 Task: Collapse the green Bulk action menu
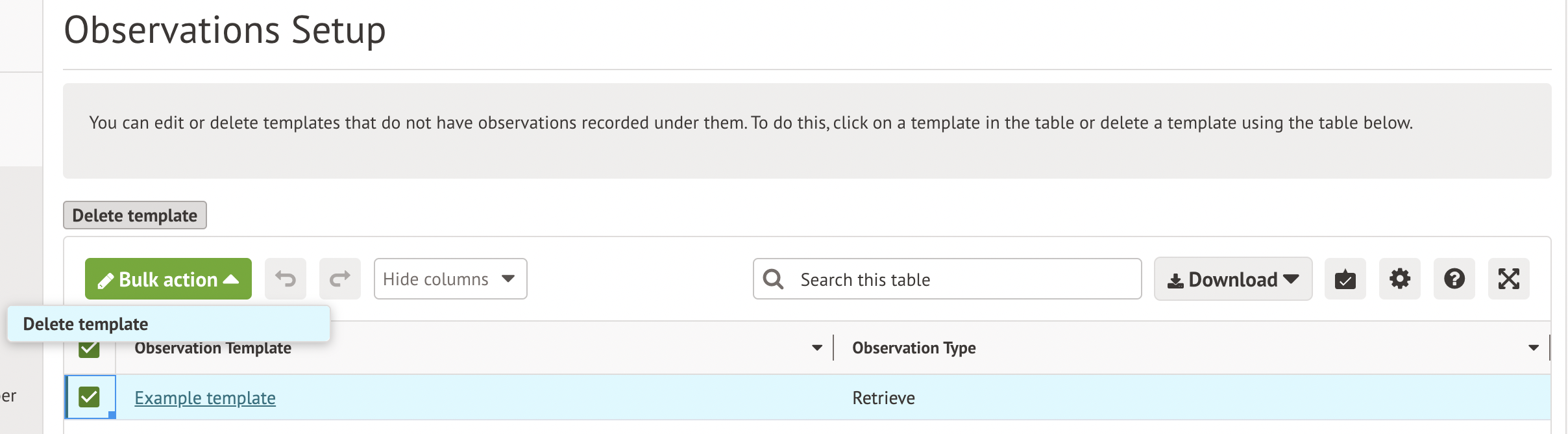168,279
